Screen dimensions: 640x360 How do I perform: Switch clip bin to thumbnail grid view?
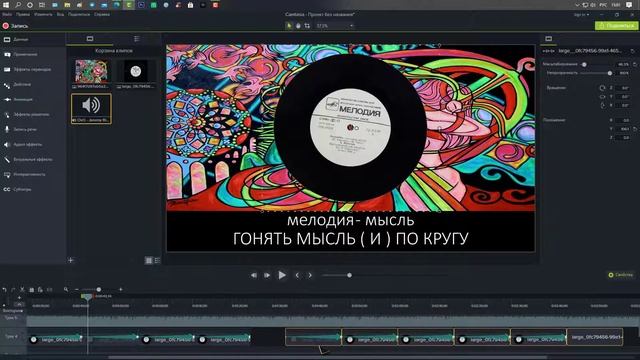tap(149, 260)
